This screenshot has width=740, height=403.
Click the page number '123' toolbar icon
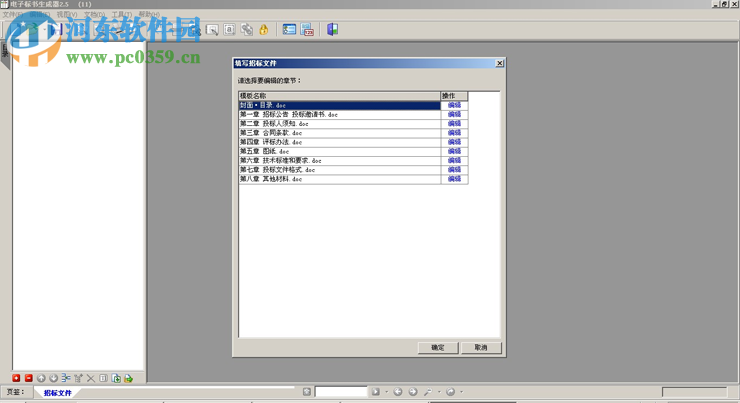pyautogui.click(x=307, y=30)
